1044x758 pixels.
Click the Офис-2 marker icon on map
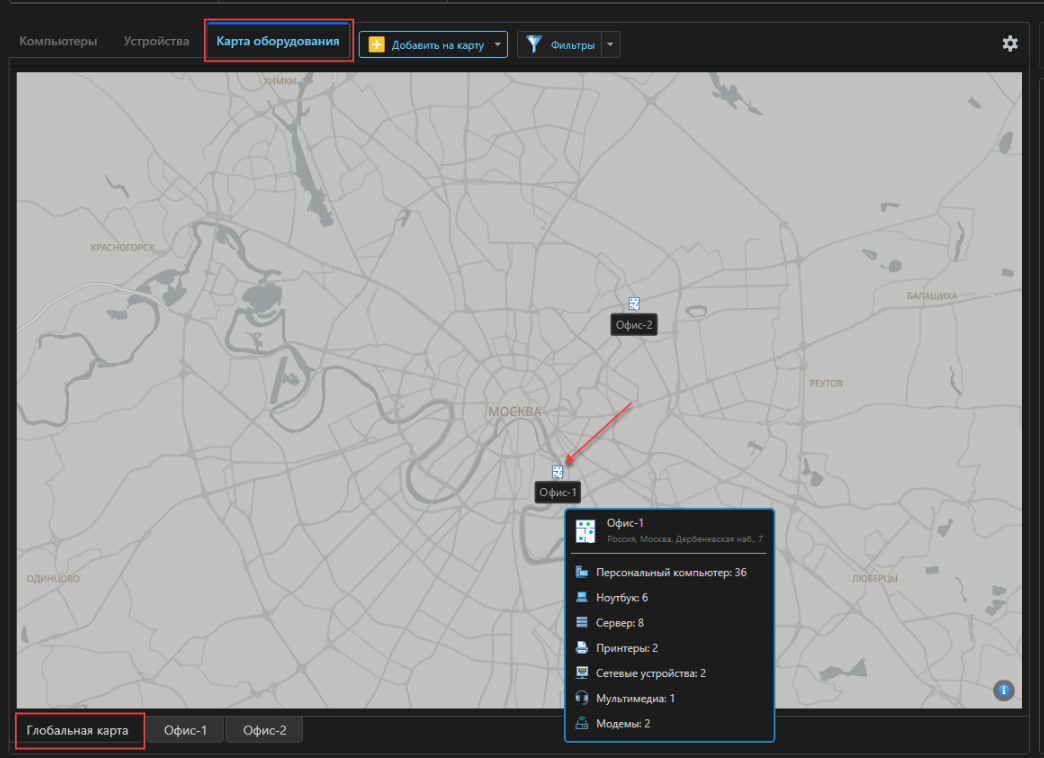tap(634, 304)
